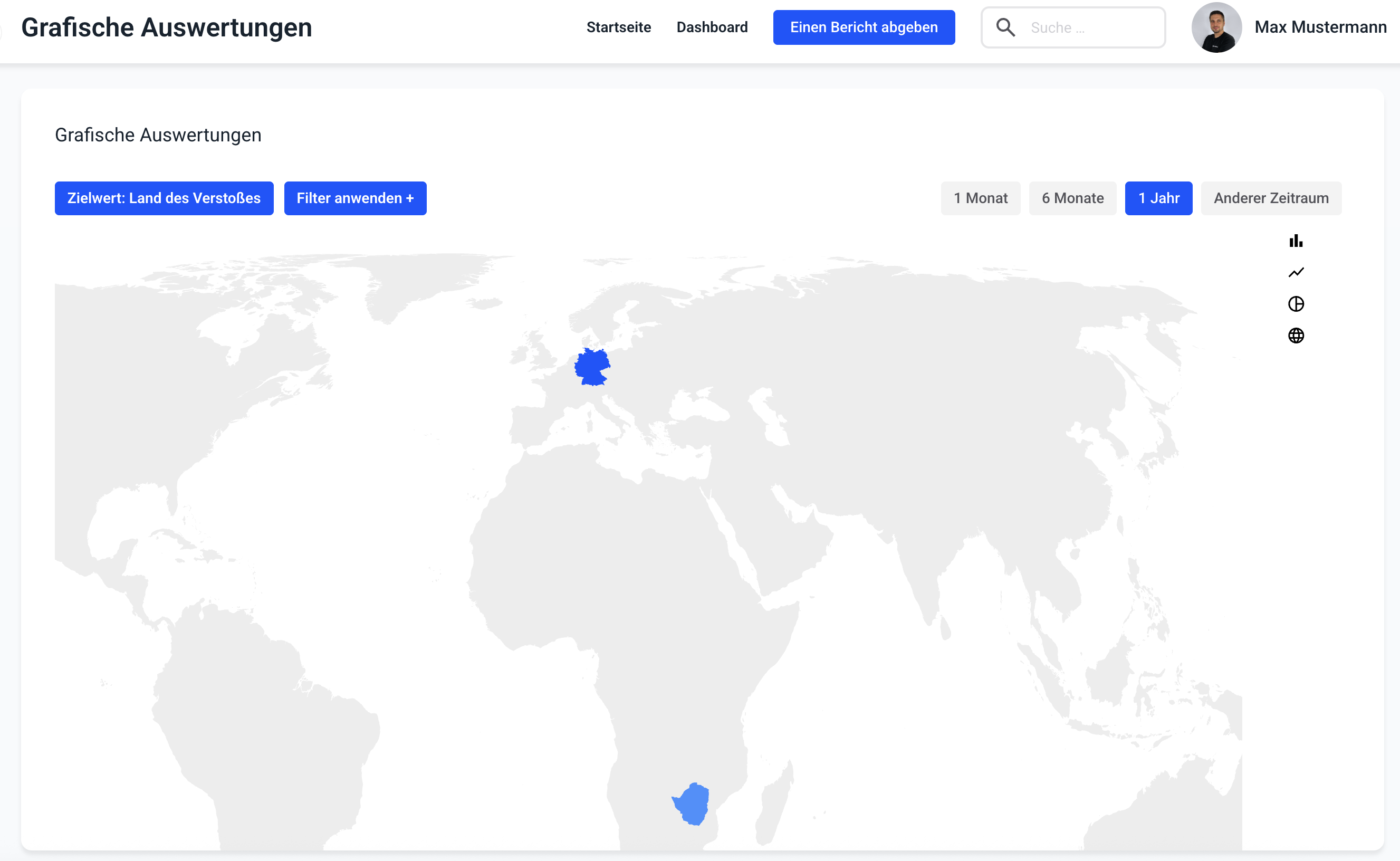Go to the Startseite page
Screen dimensions: 1400x861
pyautogui.click(x=618, y=27)
